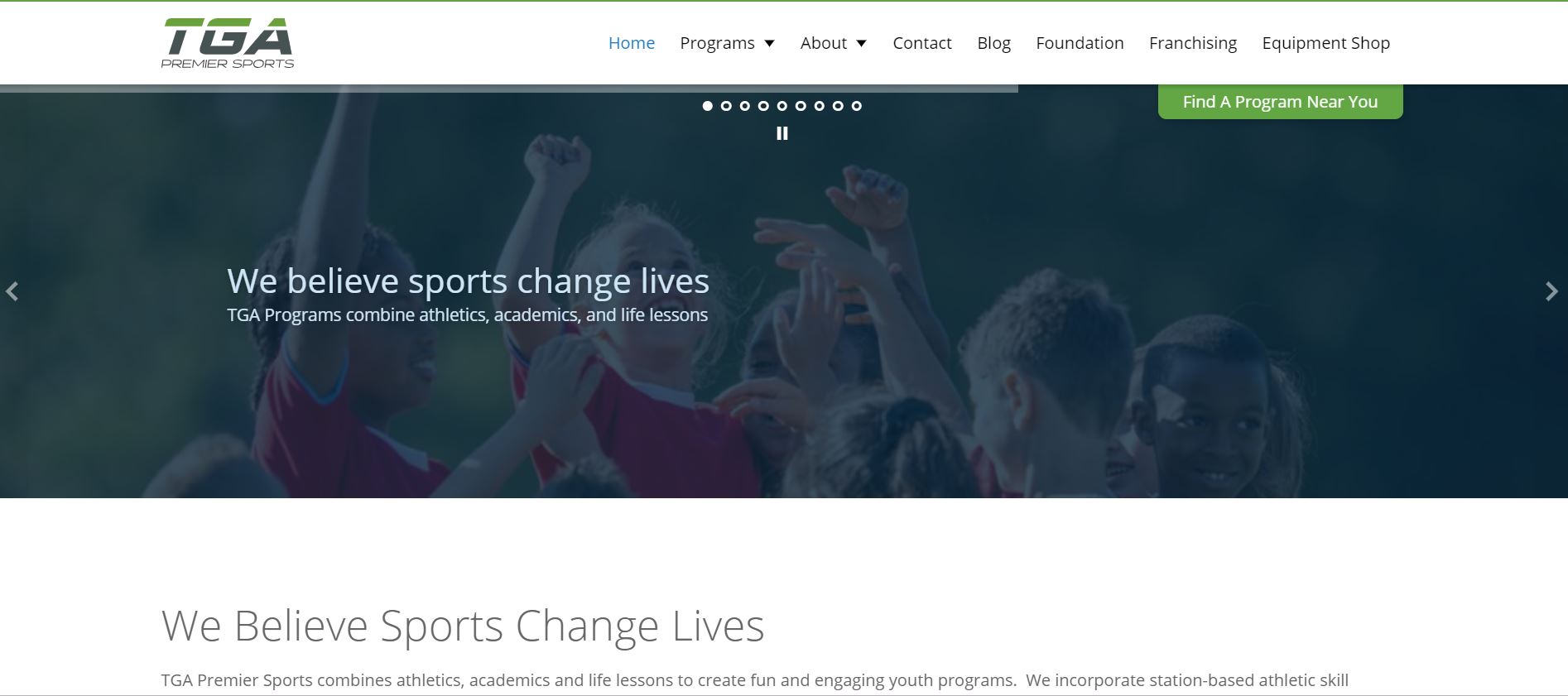The width and height of the screenshot is (1568, 696).
Task: Select the fifth slide indicator dot
Action: 782,106
